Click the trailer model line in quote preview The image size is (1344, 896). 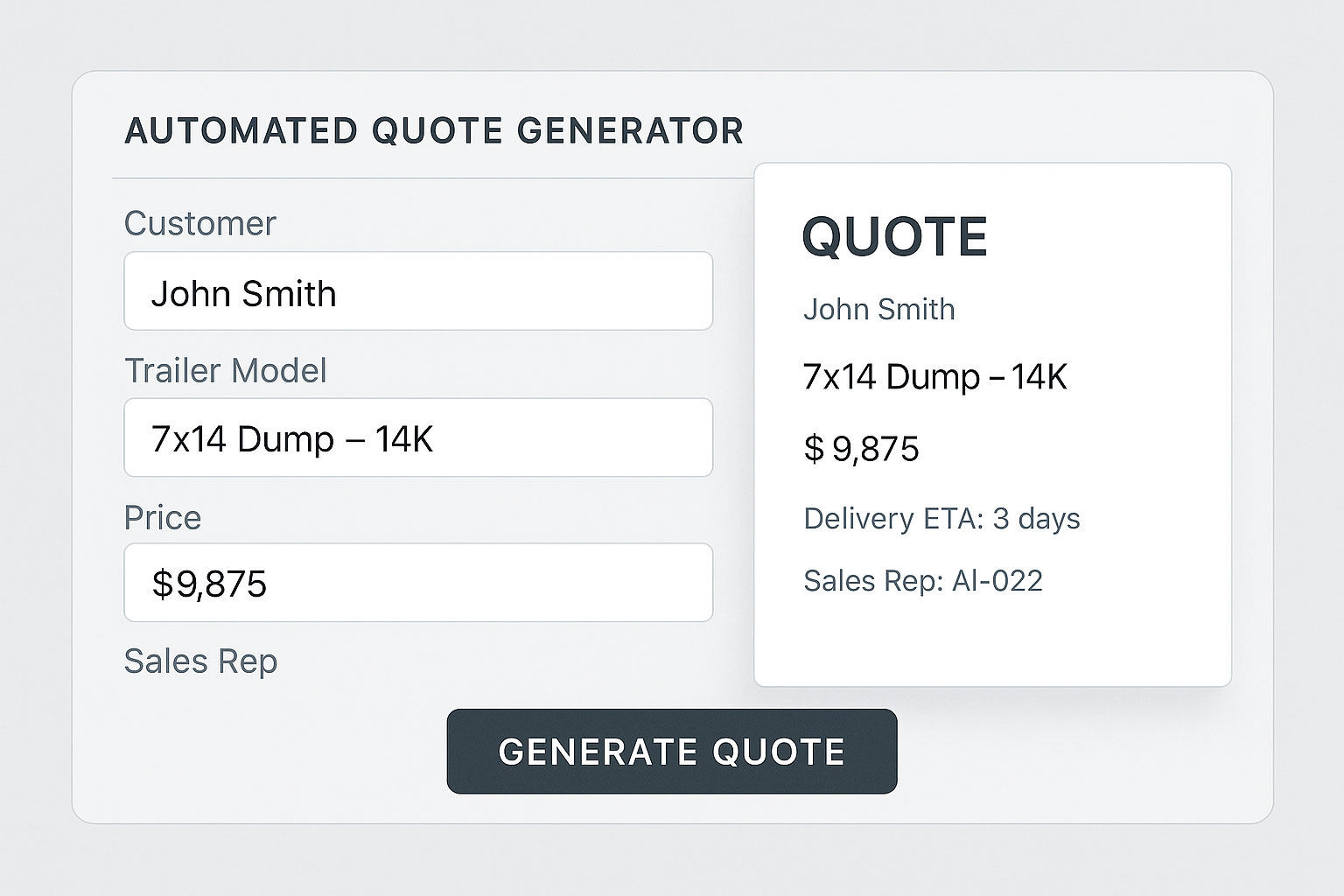point(934,377)
